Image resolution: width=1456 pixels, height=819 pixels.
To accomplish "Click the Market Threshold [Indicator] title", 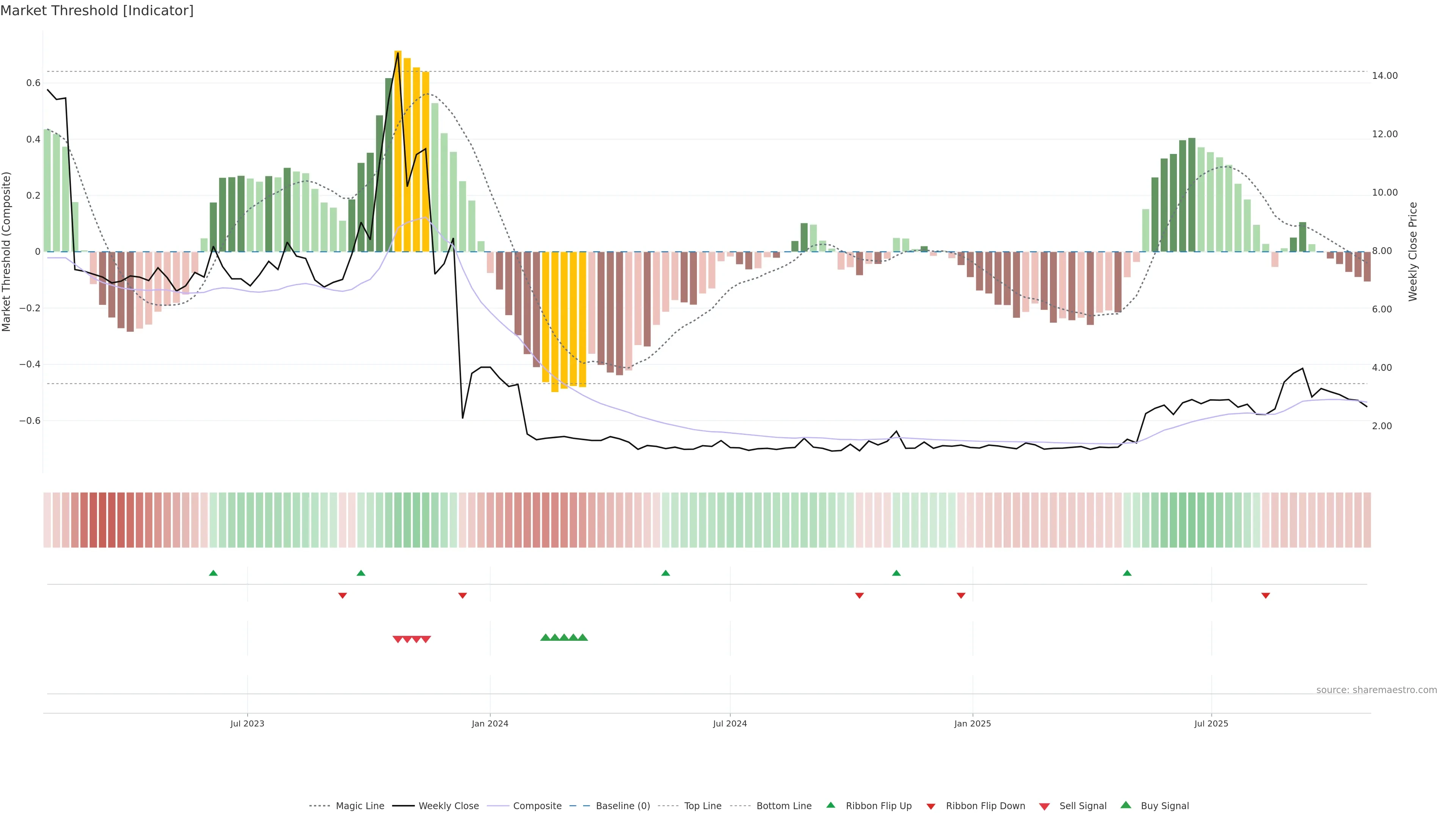I will [x=97, y=11].
